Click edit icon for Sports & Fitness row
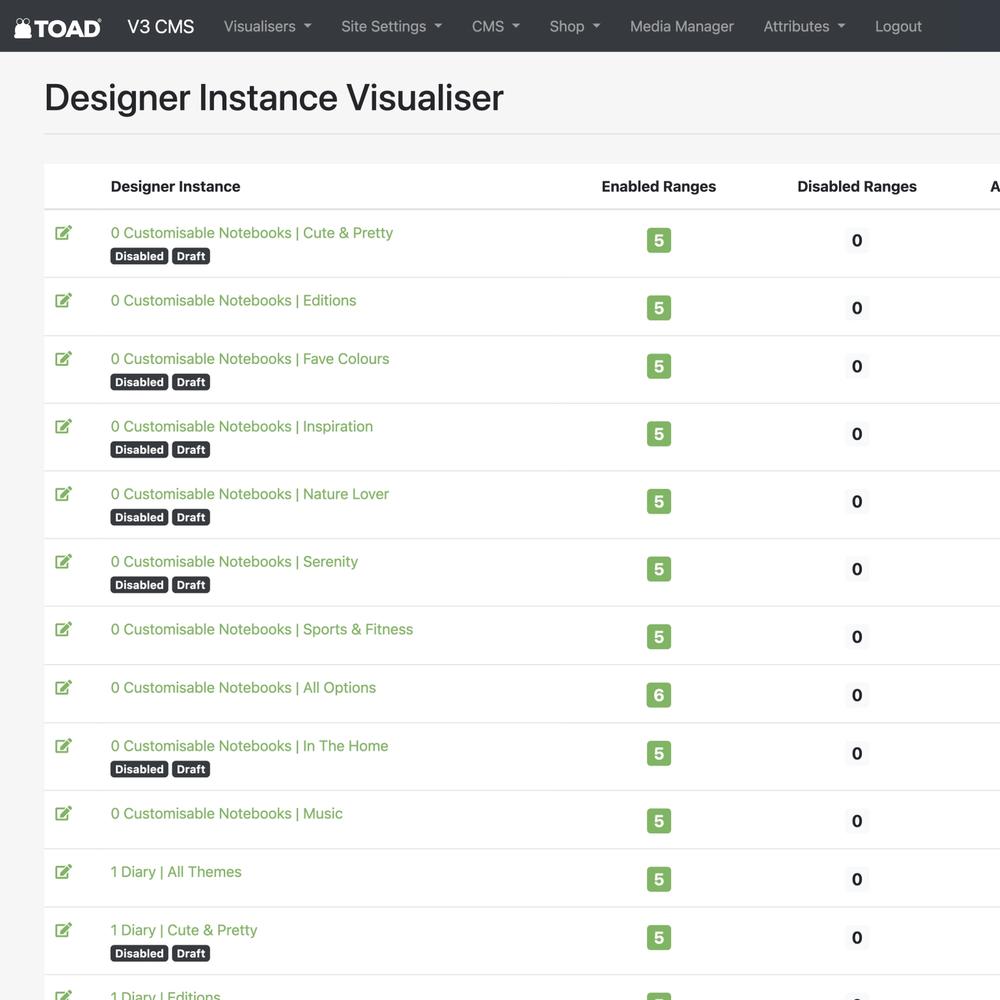The image size is (1000, 1000). (x=63, y=629)
